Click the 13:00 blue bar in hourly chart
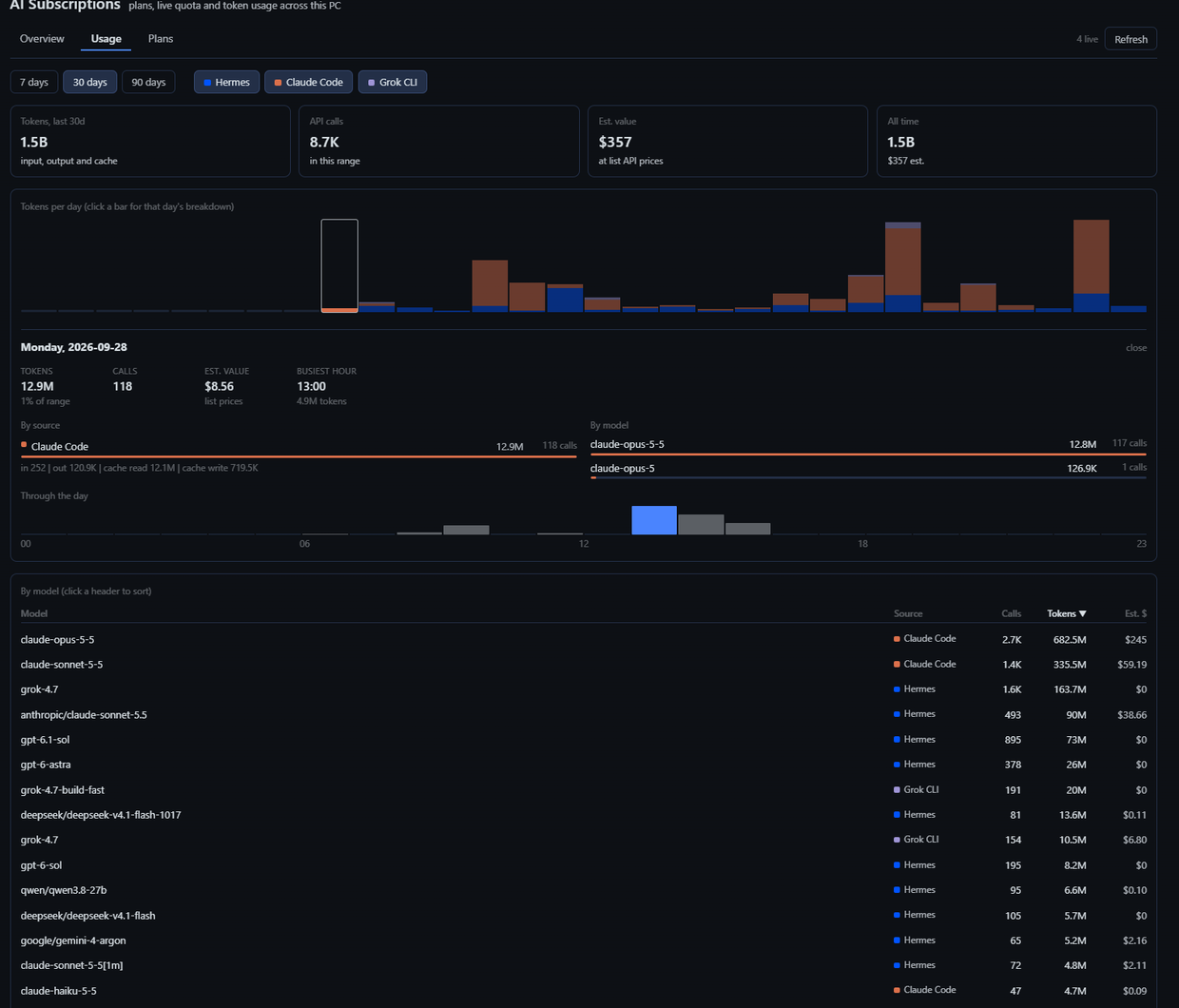Screen dimensions: 1179x1008 (654, 520)
